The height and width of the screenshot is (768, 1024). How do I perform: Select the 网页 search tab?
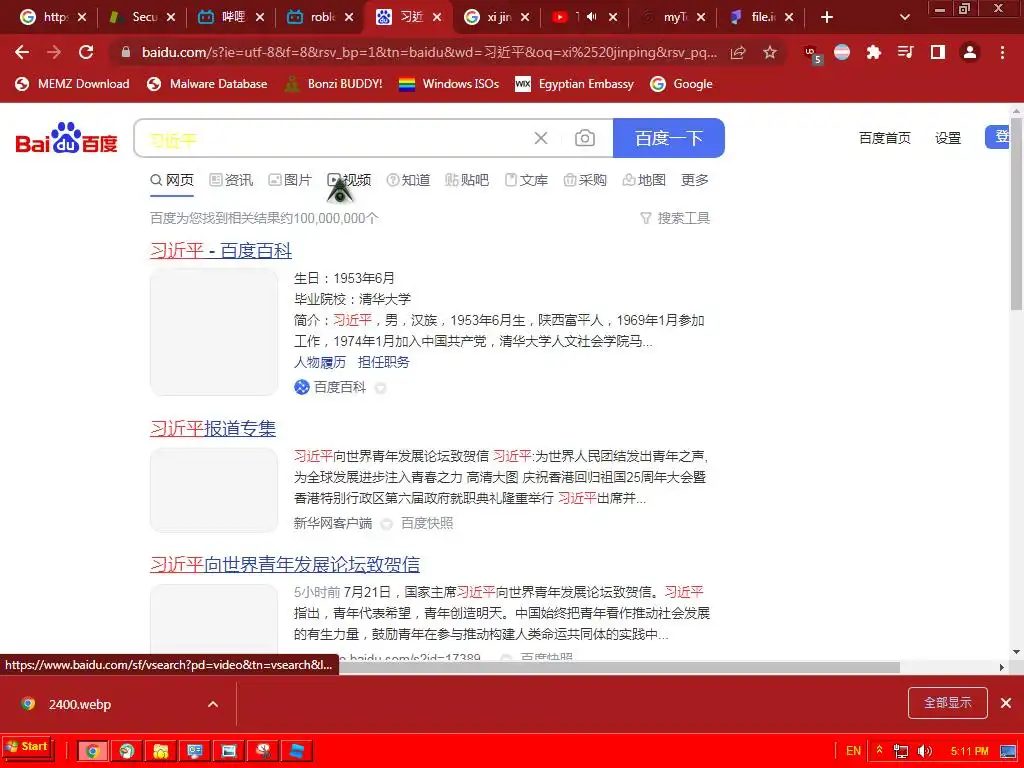[172, 180]
